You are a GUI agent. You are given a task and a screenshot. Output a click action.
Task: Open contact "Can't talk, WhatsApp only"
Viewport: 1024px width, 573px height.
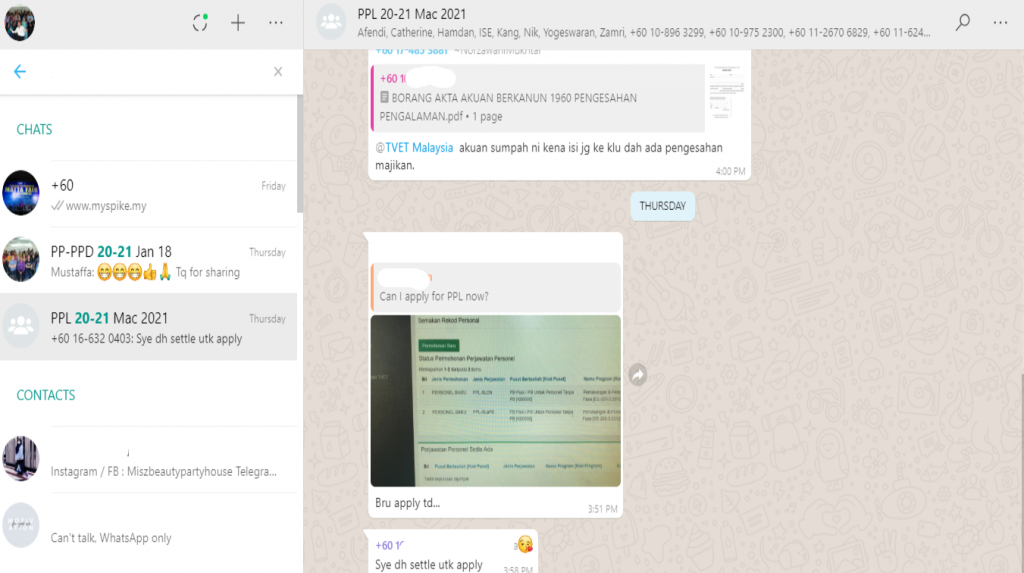click(x=149, y=526)
